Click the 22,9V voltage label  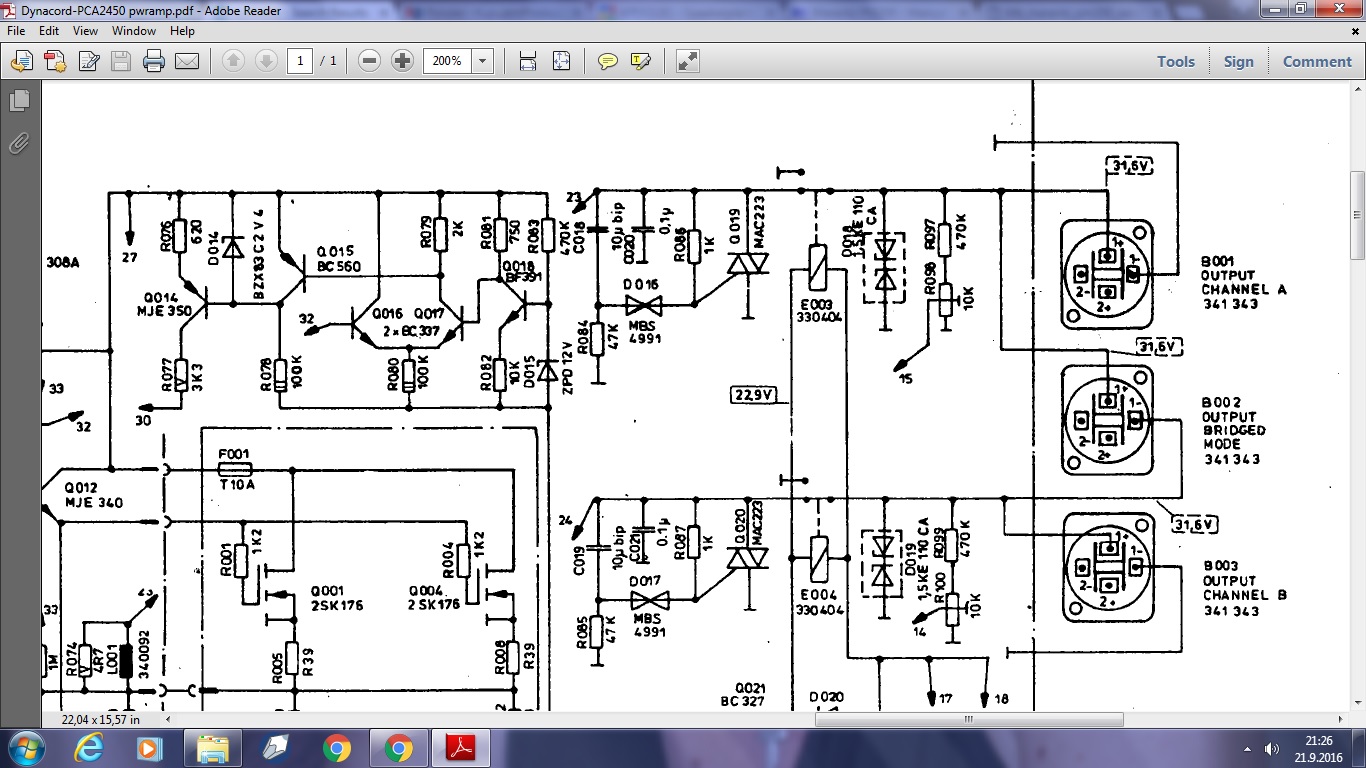pyautogui.click(x=753, y=395)
